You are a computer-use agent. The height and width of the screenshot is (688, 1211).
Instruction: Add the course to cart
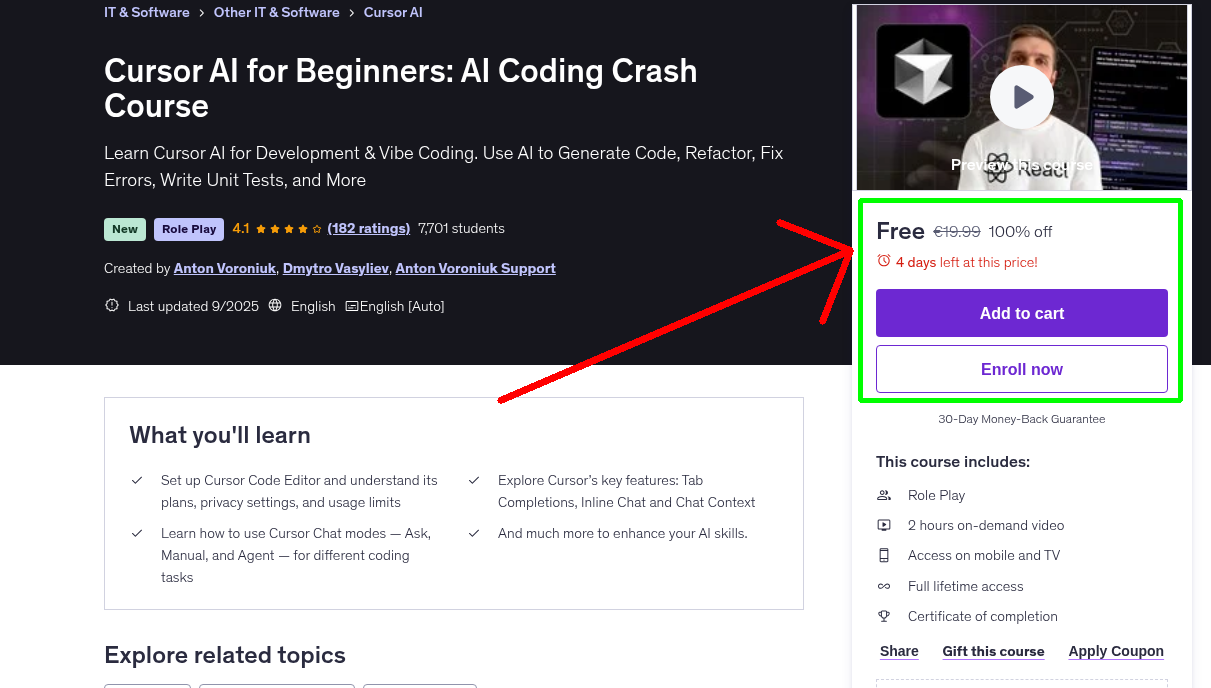click(x=1022, y=313)
